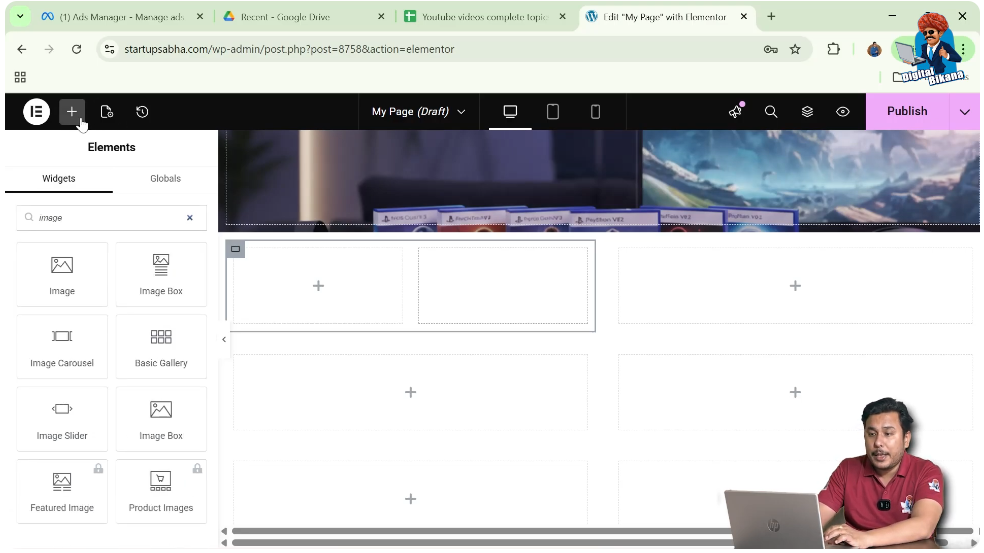Click plus in the selected container's left column
This screenshot has height=553, width=984.
pyautogui.click(x=318, y=286)
